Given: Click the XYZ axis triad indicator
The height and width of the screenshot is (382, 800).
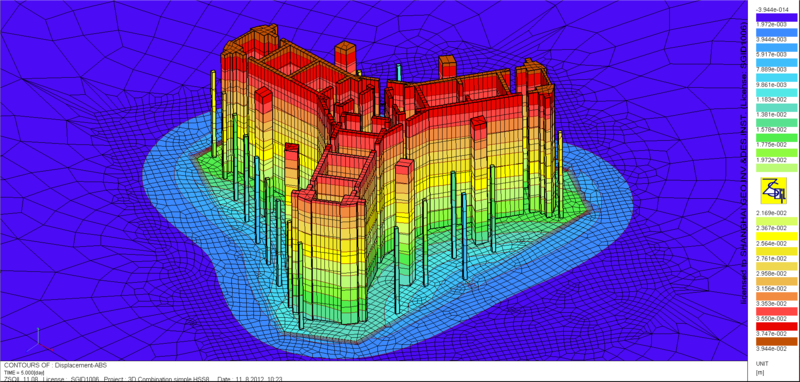Looking at the screenshot, I should 39,341.
